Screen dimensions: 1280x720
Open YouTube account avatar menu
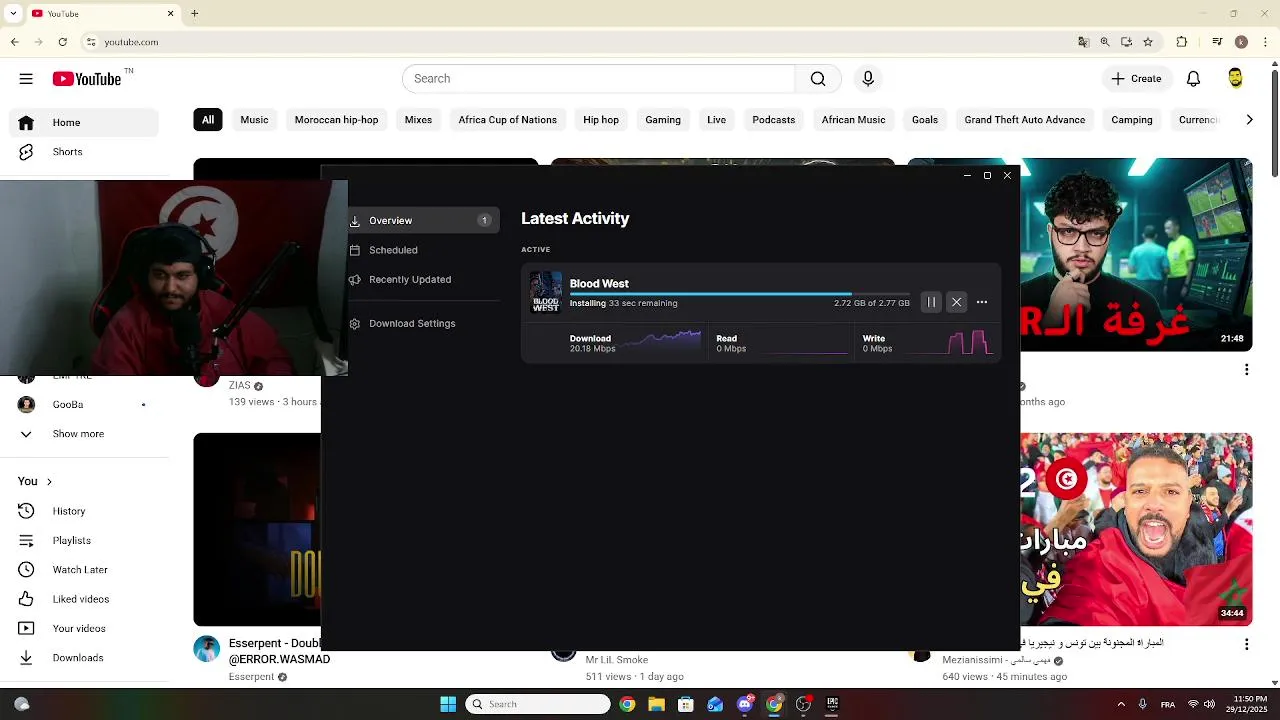pyautogui.click(x=1236, y=79)
